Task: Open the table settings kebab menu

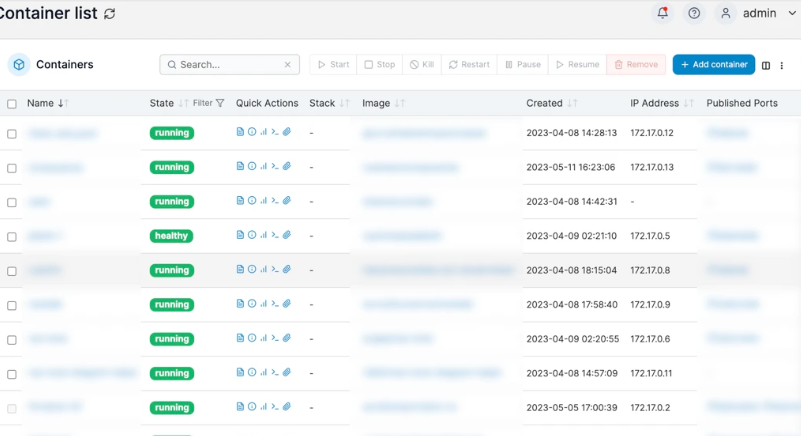Action: pos(782,65)
